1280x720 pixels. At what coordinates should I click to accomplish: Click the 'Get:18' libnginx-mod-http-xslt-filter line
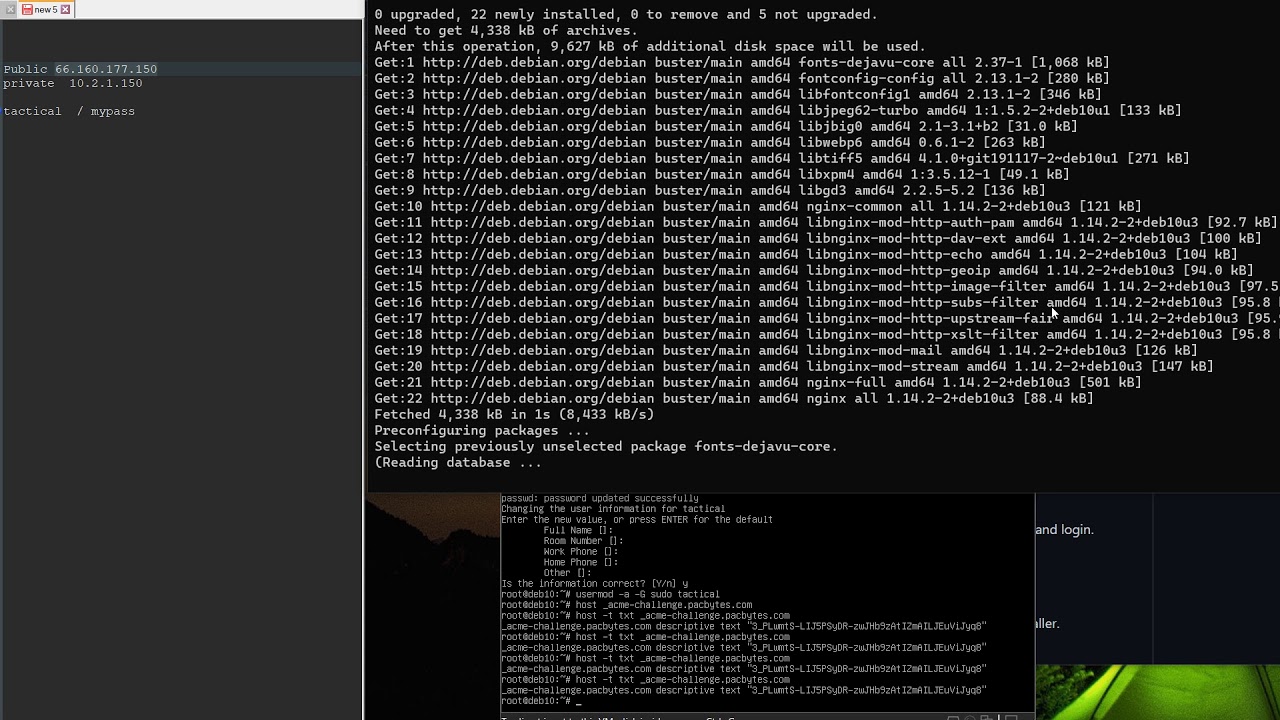point(827,334)
